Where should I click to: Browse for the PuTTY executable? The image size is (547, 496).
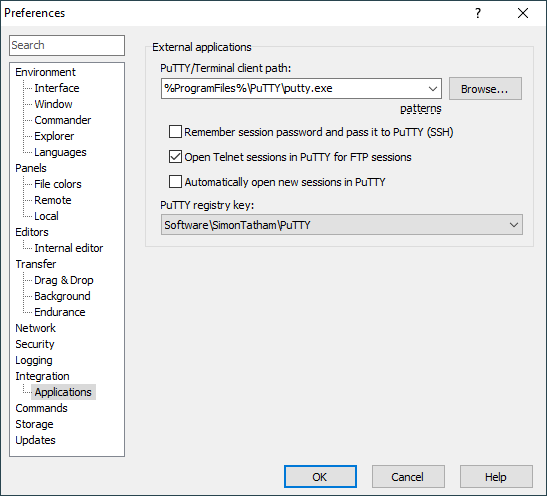tap(485, 89)
